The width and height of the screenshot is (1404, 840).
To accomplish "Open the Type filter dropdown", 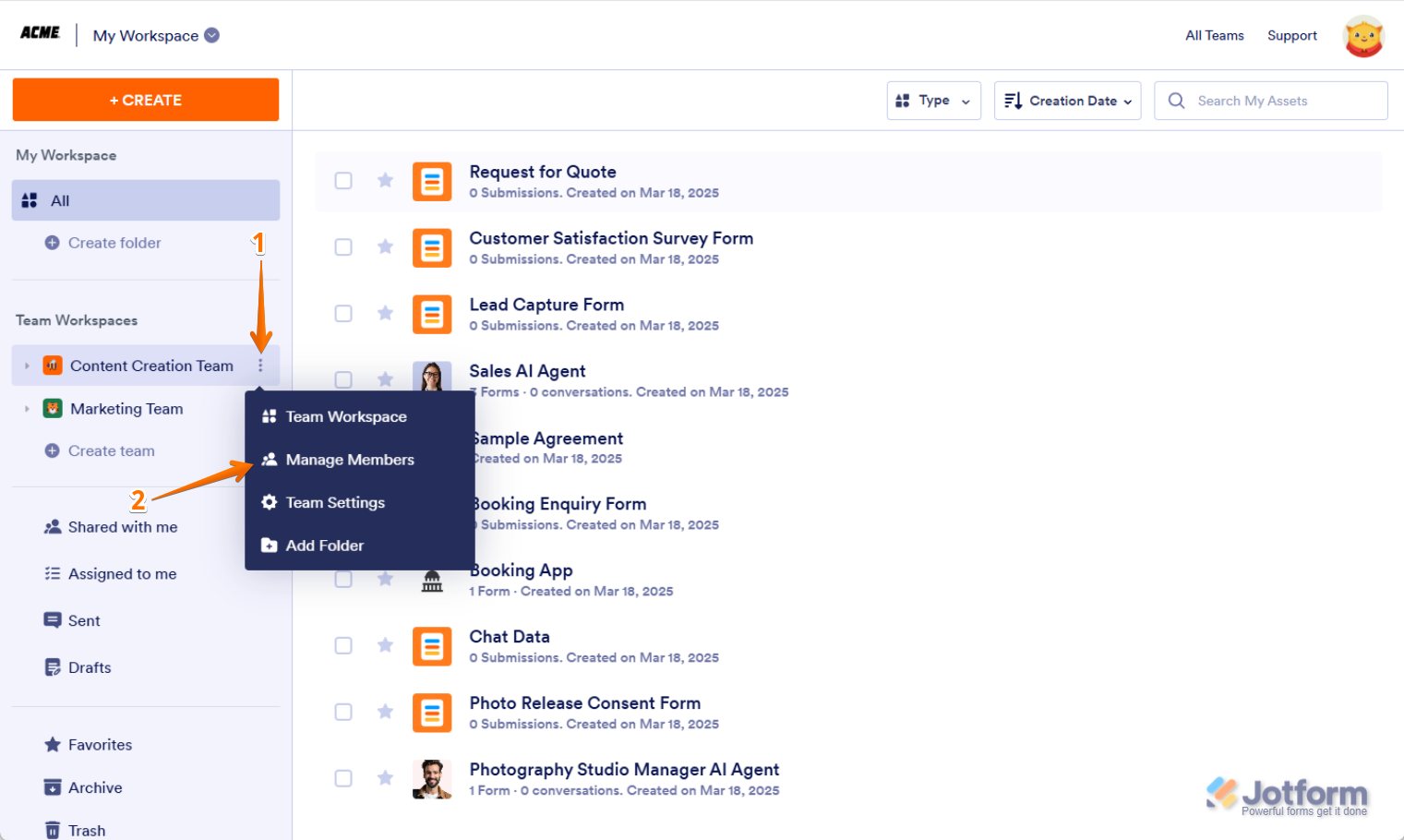I will 933,101.
